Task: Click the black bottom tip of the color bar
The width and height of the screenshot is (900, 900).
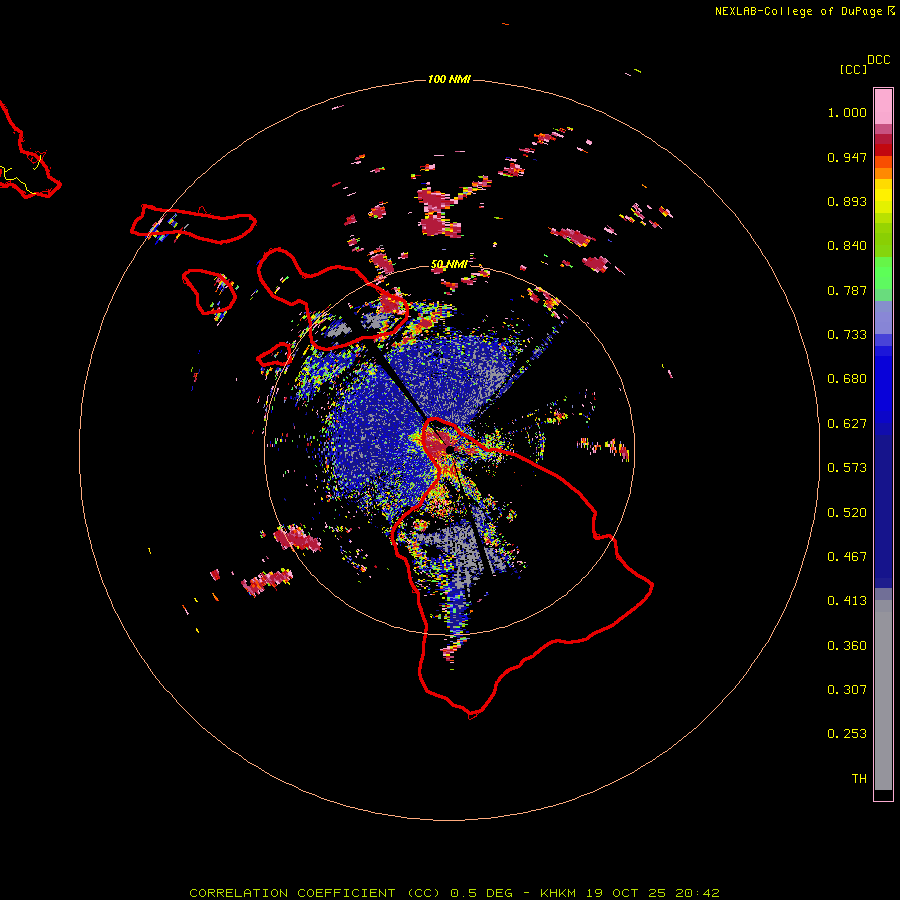Action: [883, 794]
